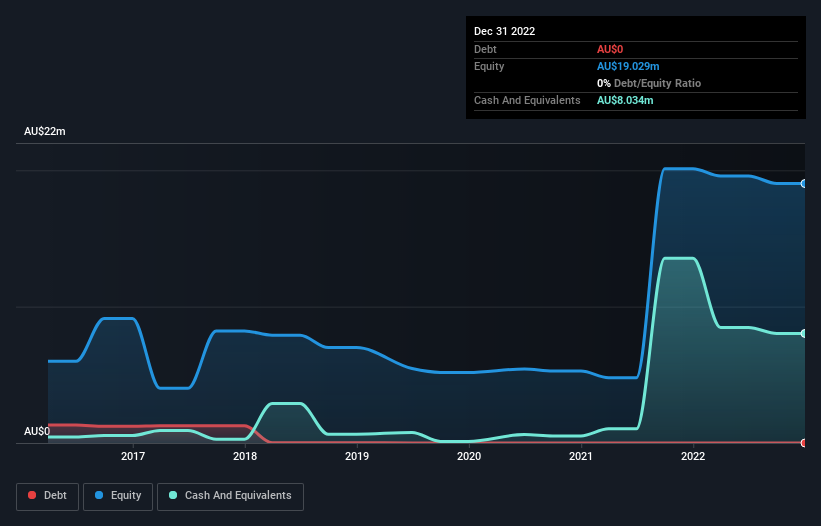Click the 0% Debt/Equity Ratio text

649,83
